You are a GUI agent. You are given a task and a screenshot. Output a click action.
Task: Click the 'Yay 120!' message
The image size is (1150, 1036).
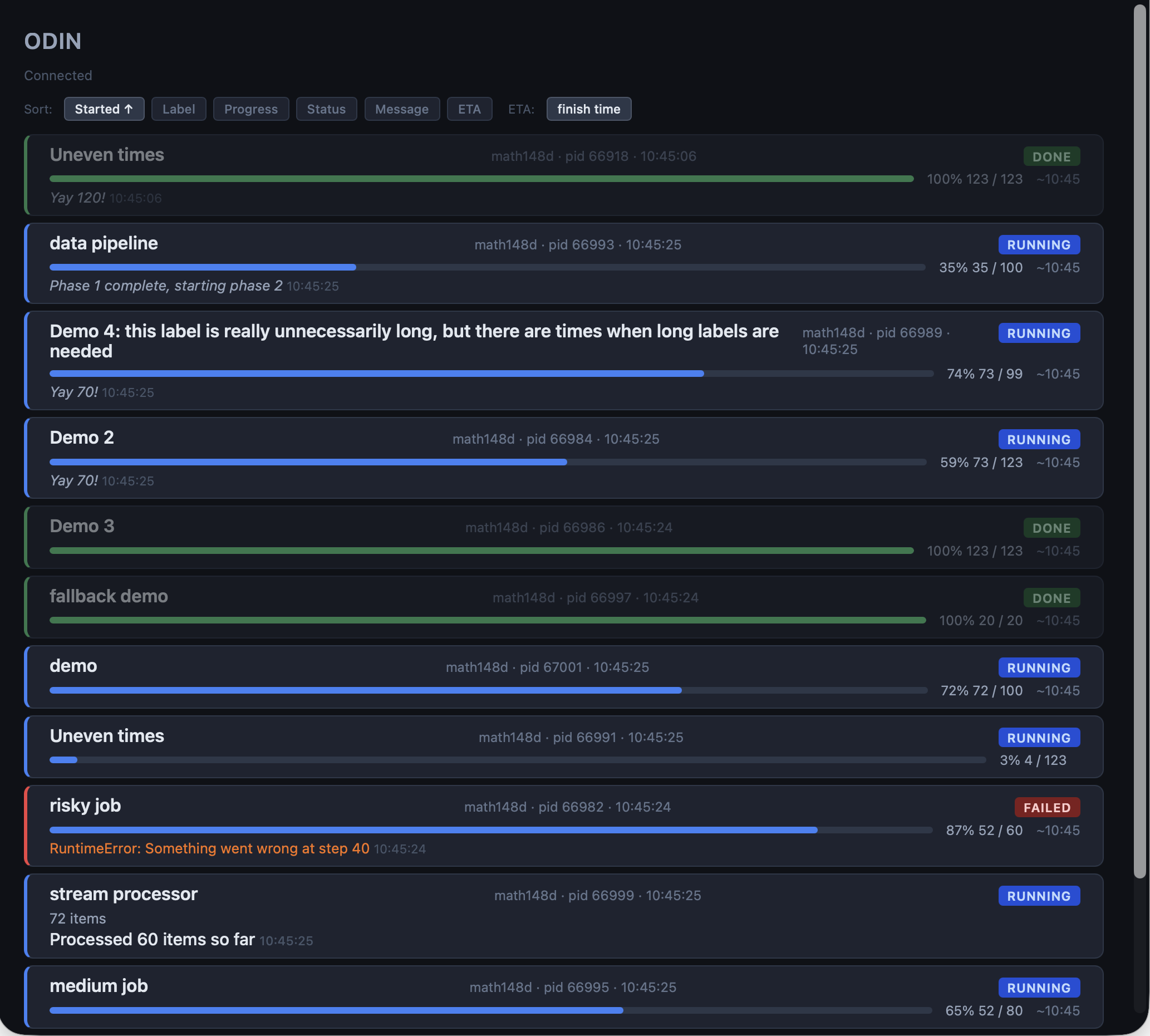[77, 198]
